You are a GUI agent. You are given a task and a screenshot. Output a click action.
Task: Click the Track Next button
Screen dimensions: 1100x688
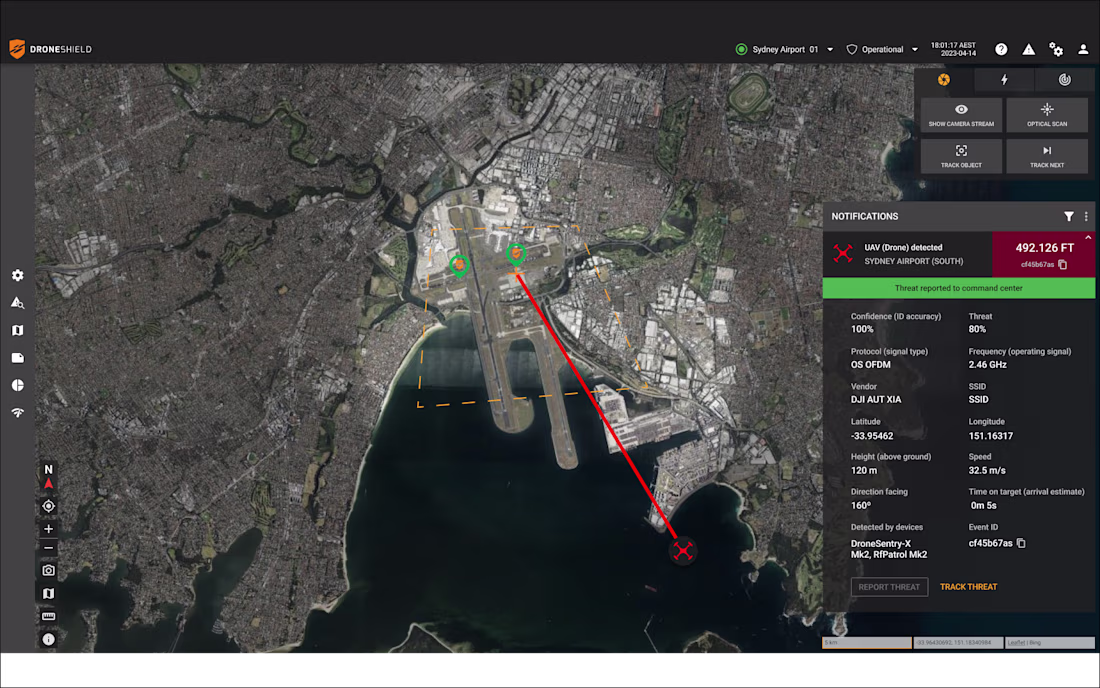point(1047,156)
